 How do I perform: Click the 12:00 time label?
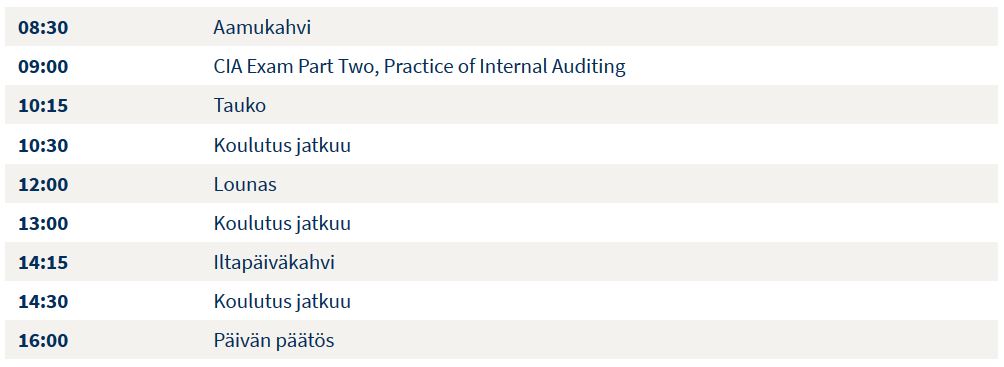pos(43,184)
